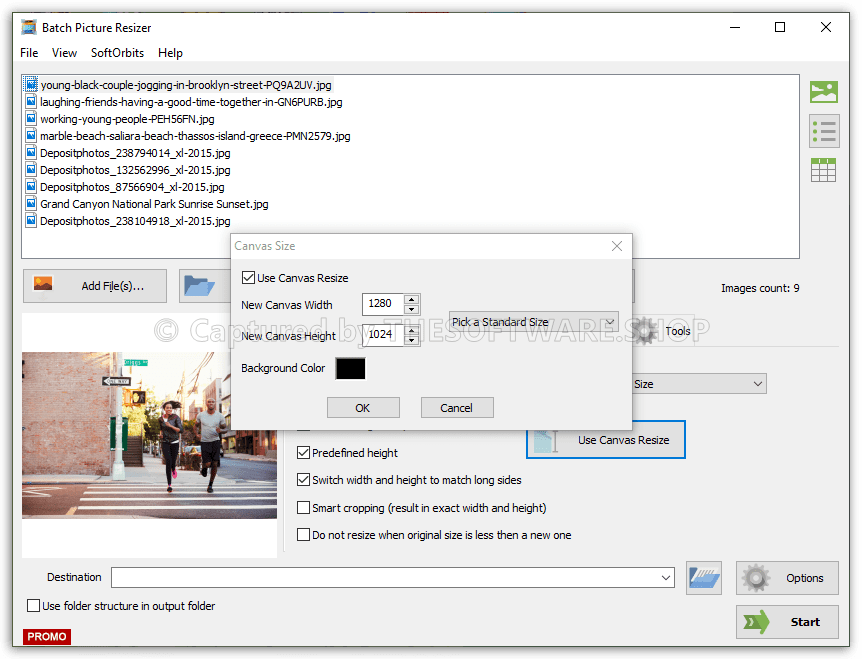Confirm Canvas Size with OK
The height and width of the screenshot is (659, 862).
click(x=363, y=408)
